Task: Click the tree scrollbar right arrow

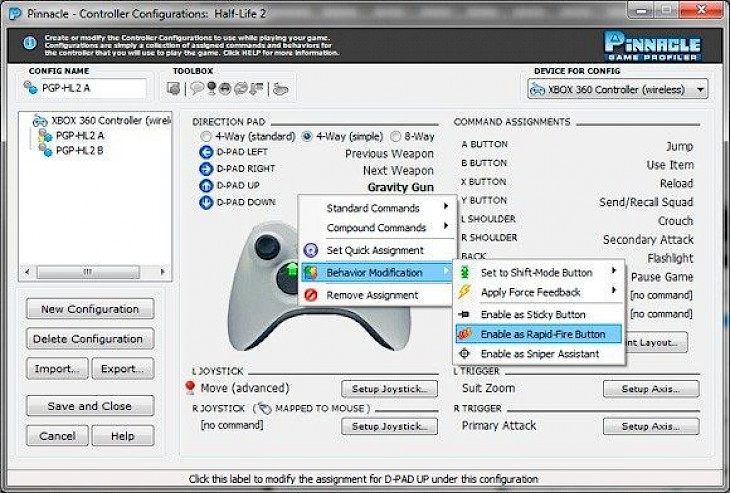Action: [162, 271]
